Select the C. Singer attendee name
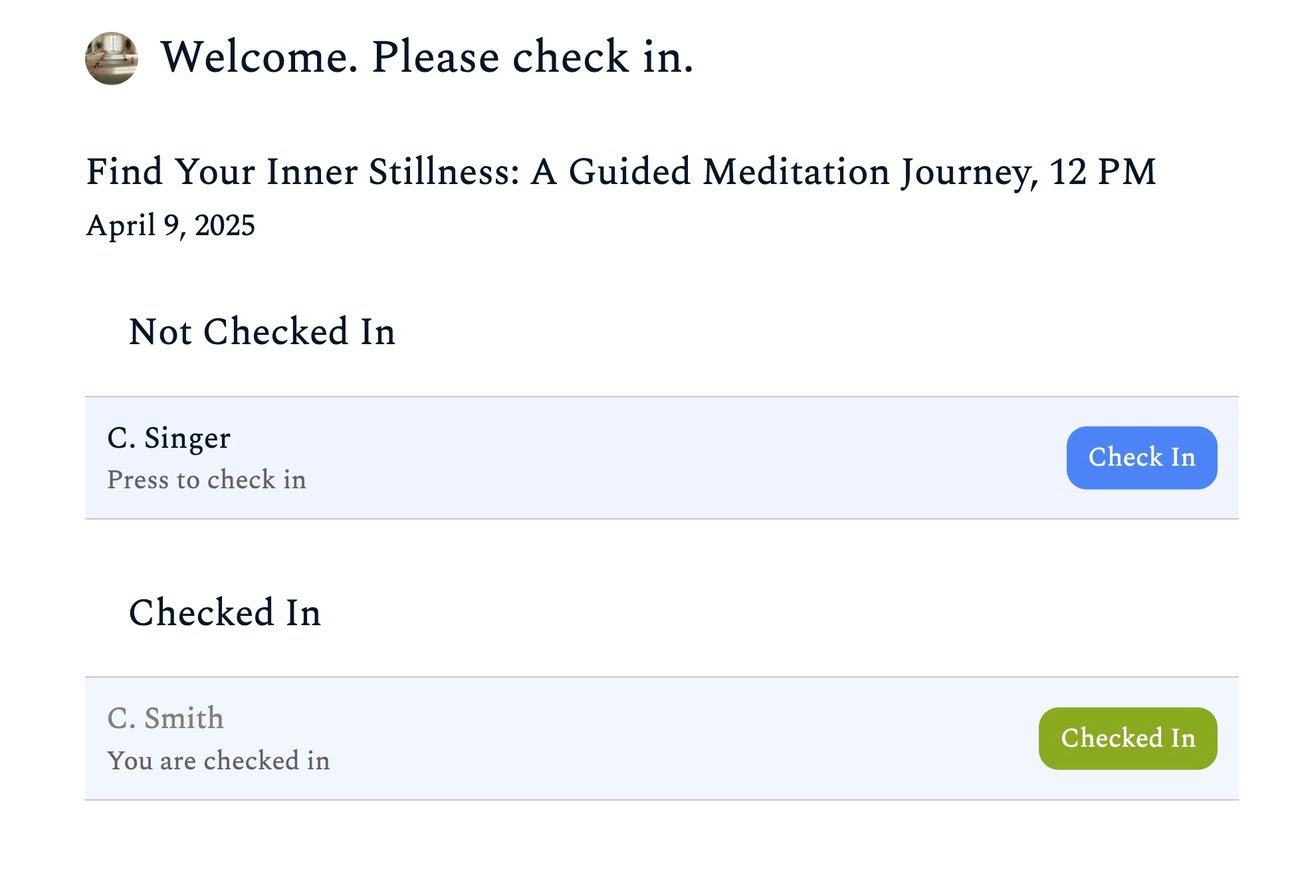 [169, 439]
